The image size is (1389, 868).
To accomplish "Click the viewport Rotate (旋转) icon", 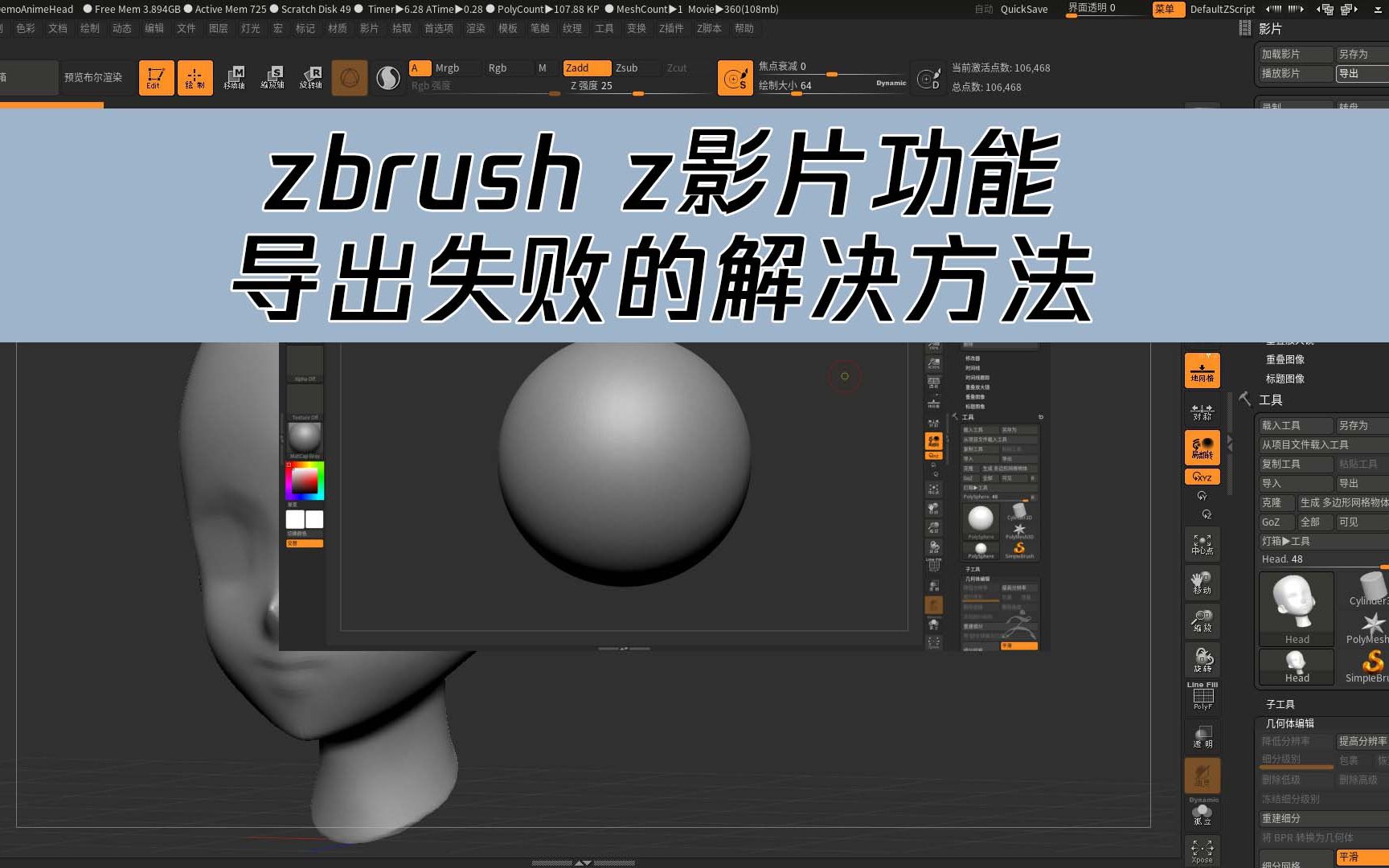I will click(1203, 660).
